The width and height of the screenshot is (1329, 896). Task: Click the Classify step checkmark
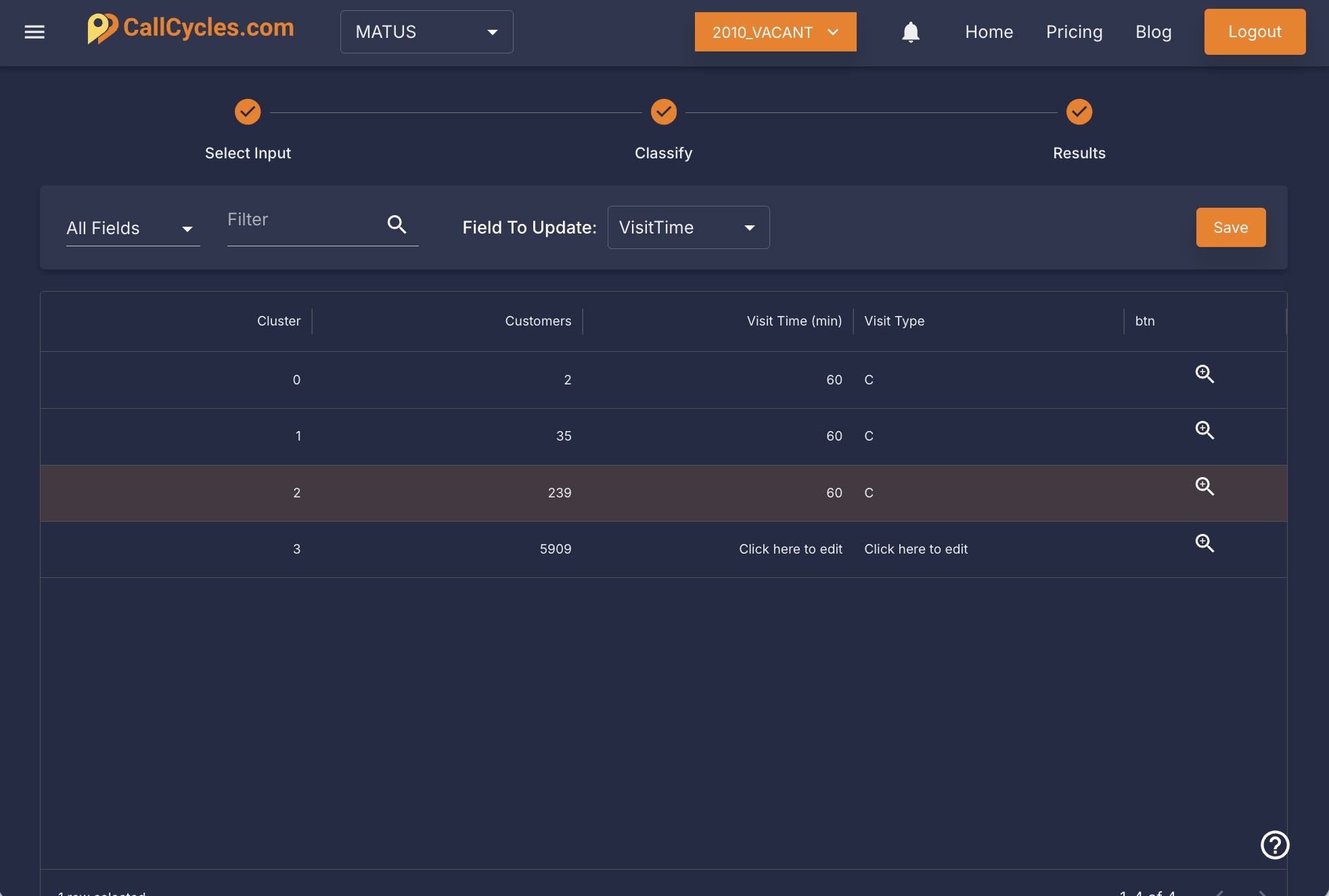[664, 112]
